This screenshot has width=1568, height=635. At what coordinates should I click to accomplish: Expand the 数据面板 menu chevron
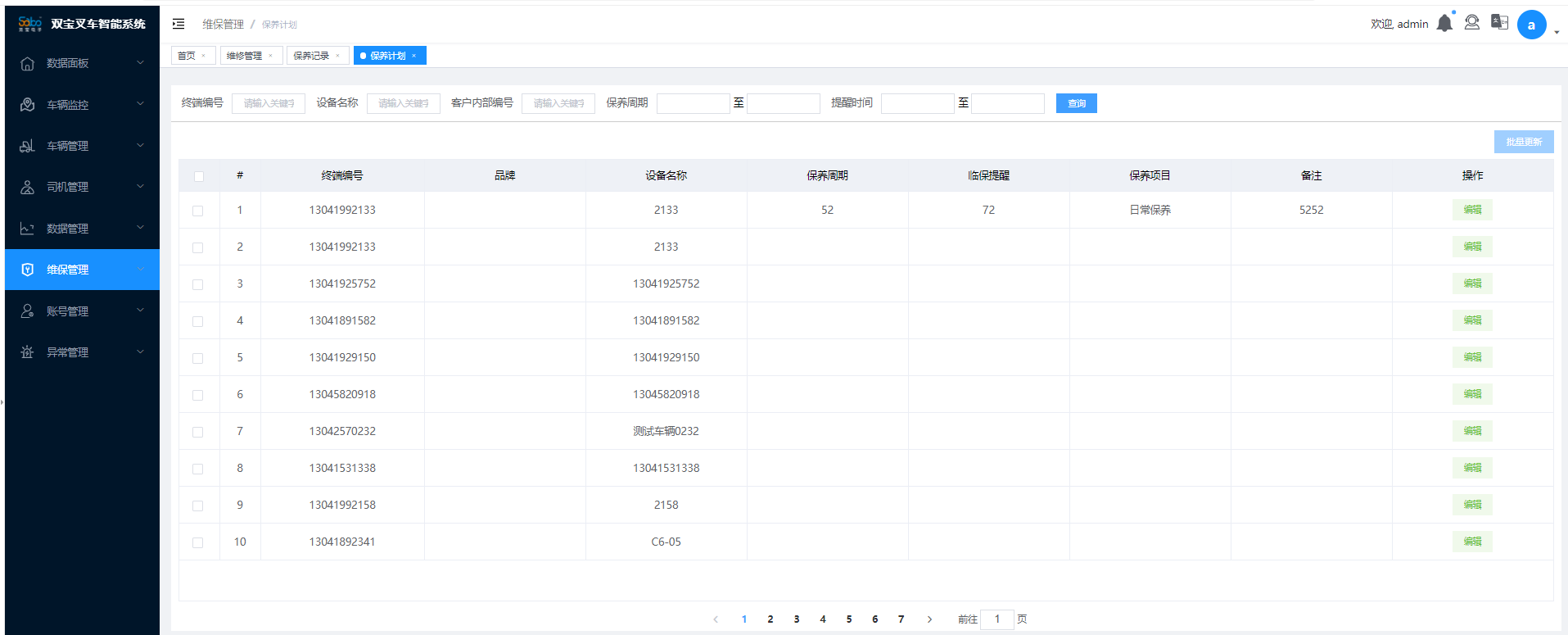[140, 62]
